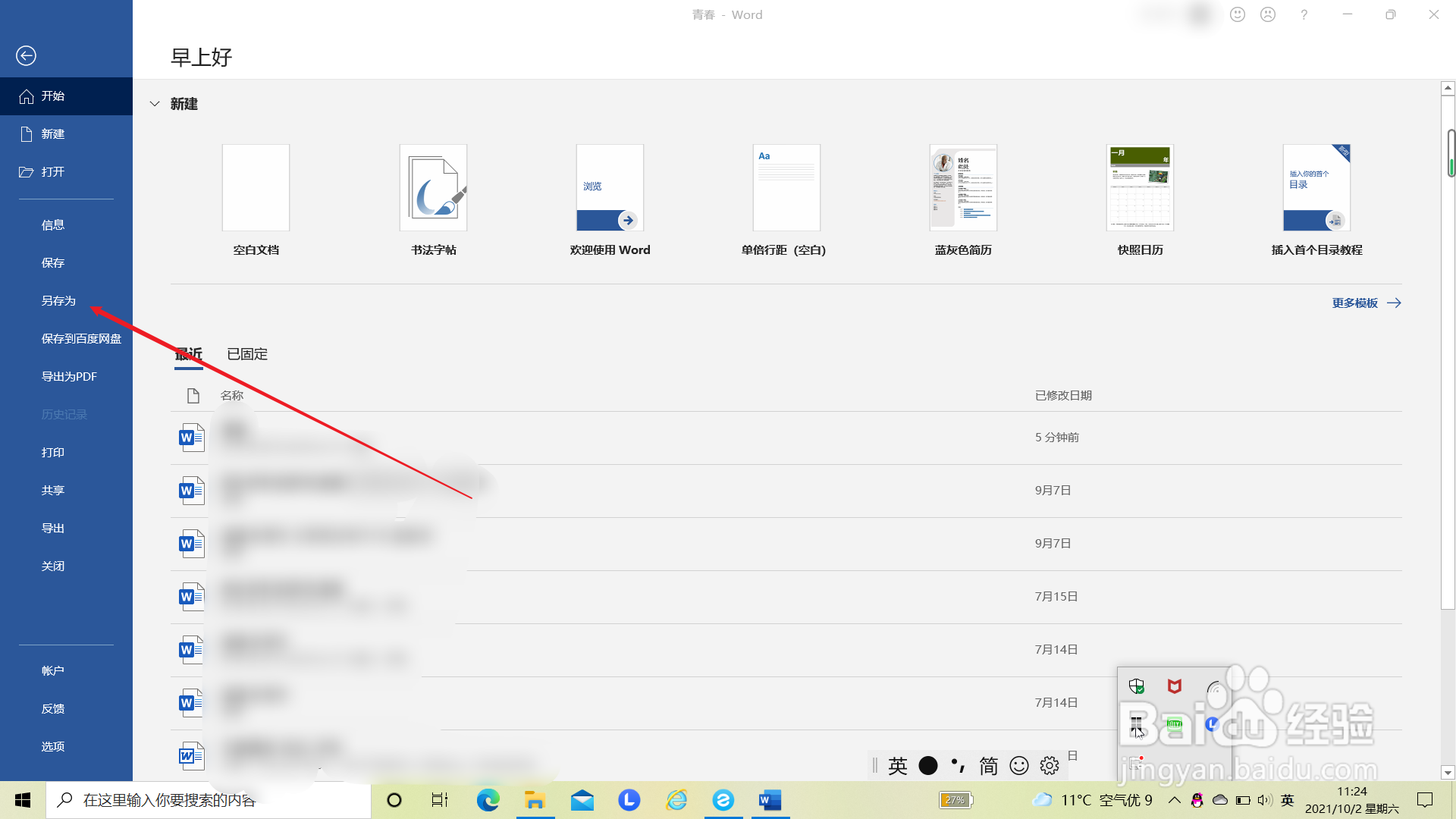
Task: Sort by the 名称 column header
Action: point(232,396)
